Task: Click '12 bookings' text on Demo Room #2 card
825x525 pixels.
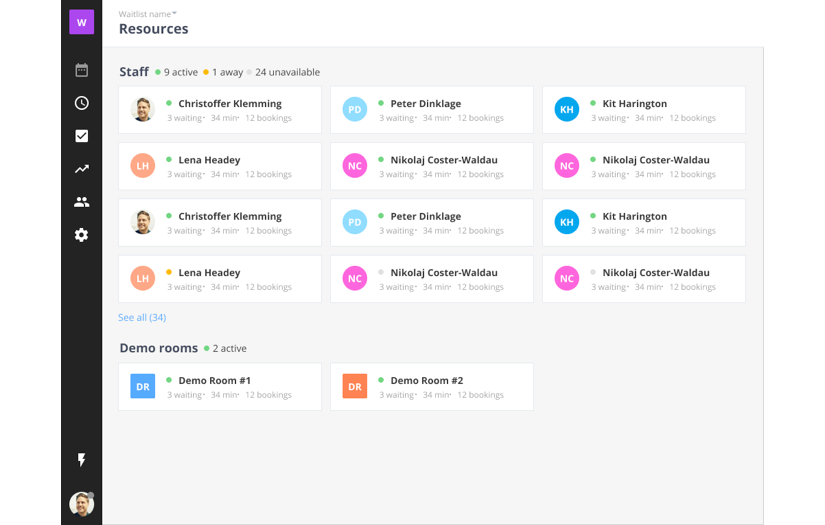Action: [x=480, y=395]
